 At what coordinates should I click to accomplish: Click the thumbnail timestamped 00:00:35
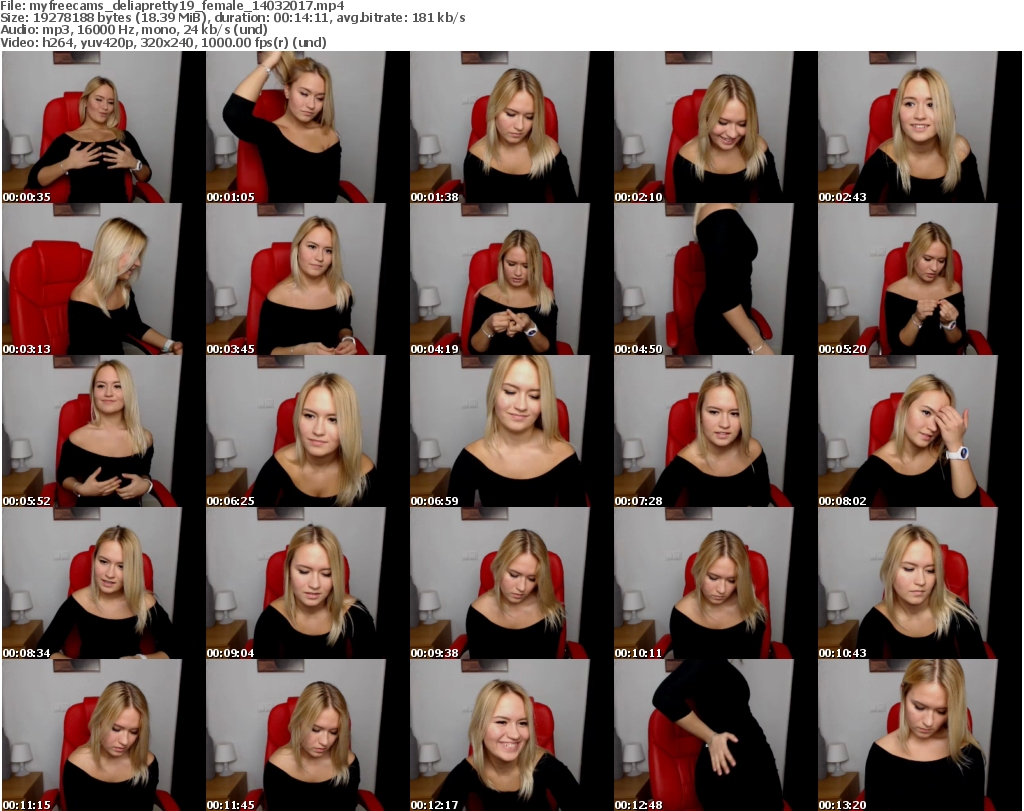coord(103,127)
